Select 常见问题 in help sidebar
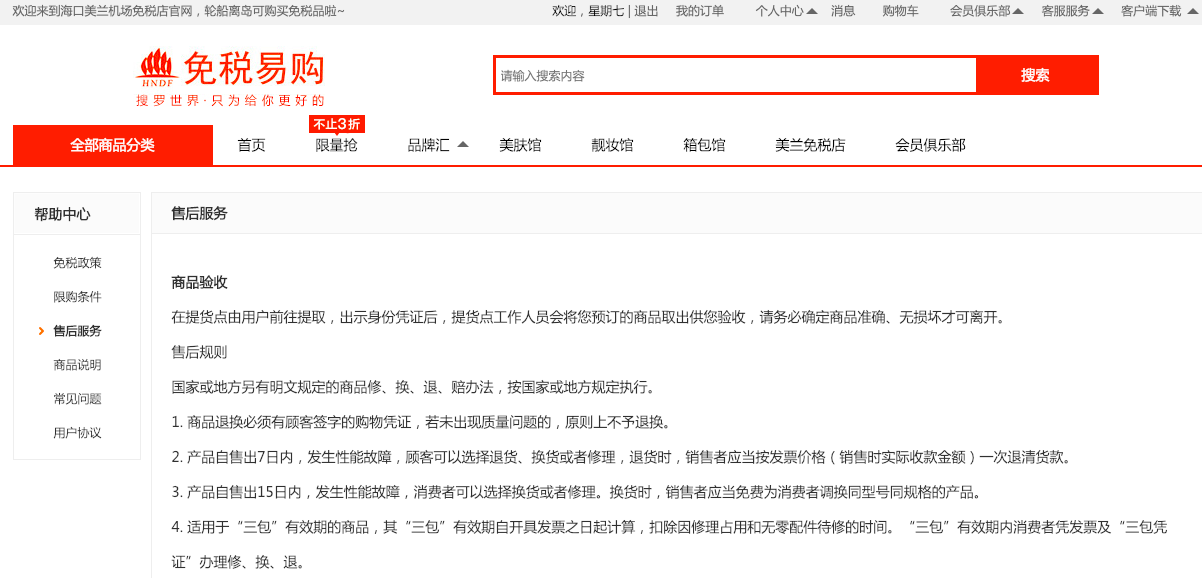 (x=77, y=399)
